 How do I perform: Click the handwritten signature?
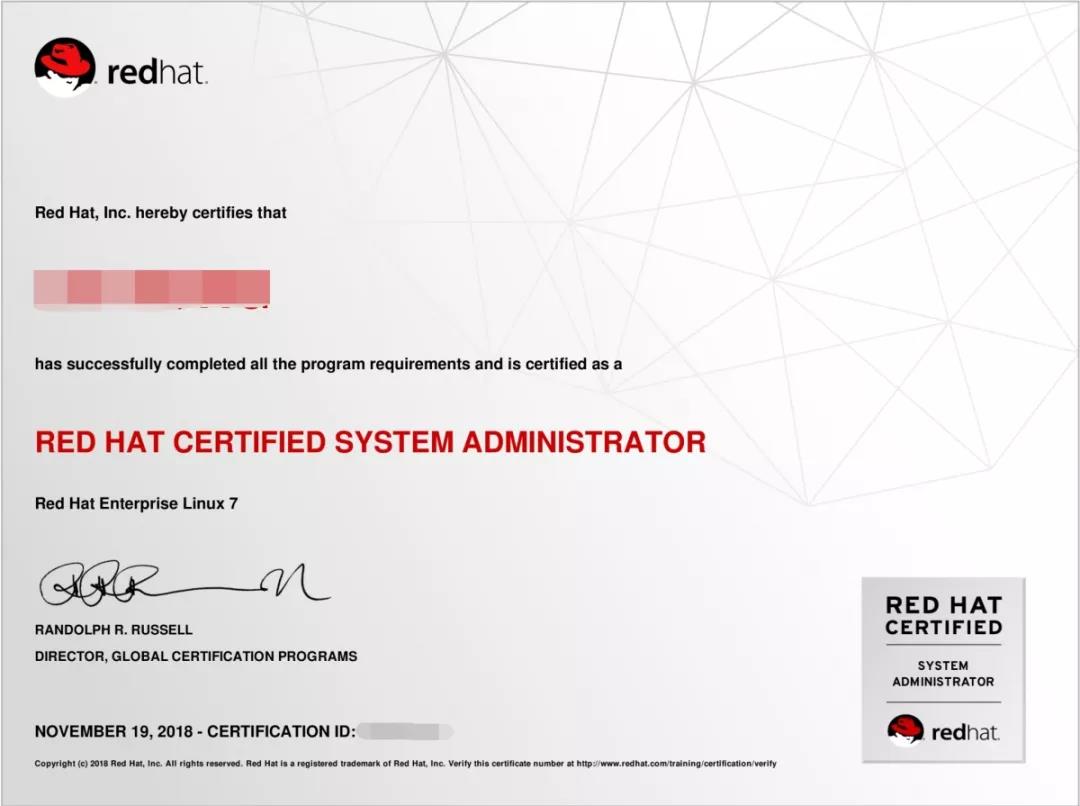(x=184, y=585)
